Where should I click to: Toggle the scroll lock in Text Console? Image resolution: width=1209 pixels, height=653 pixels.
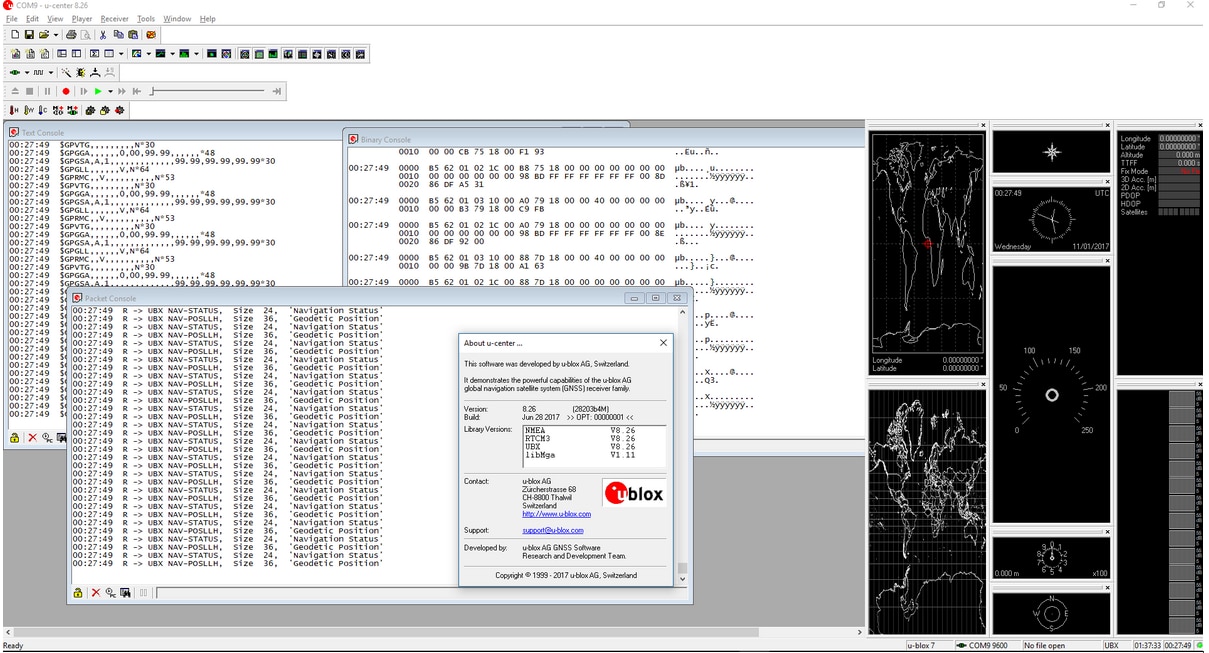coord(14,437)
